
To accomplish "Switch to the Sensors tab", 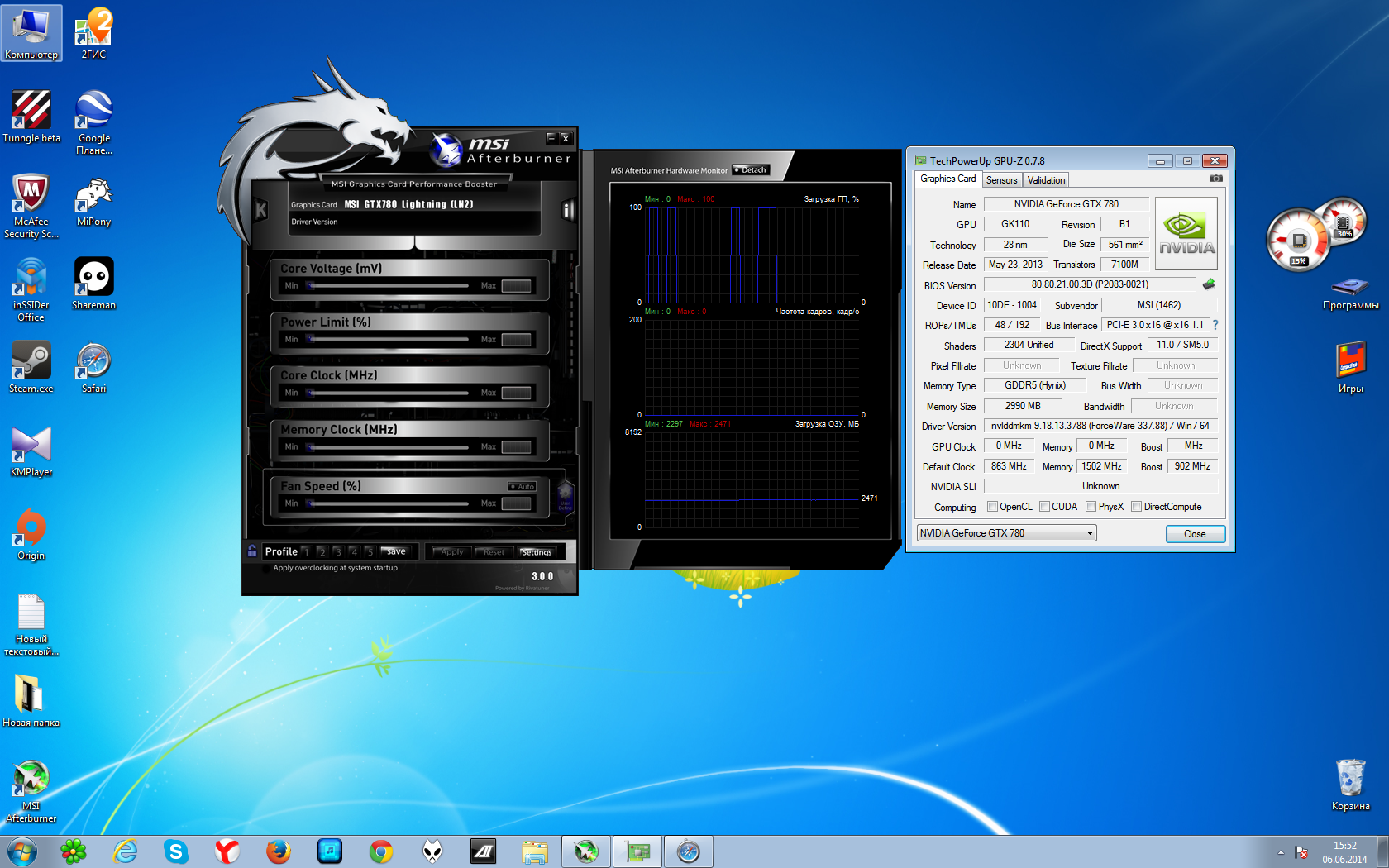I will [x=1001, y=180].
